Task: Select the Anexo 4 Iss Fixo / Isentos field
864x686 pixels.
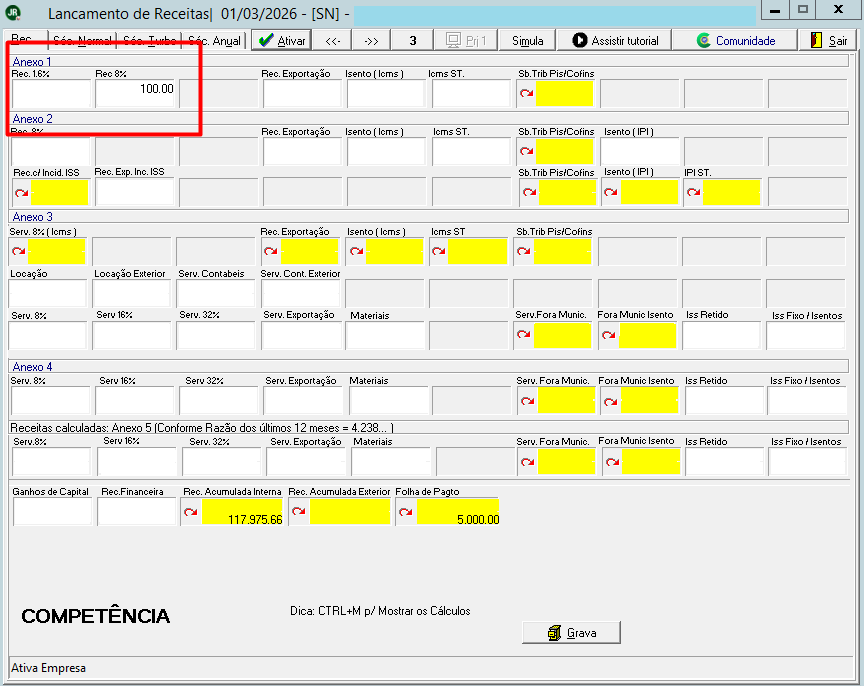Action: (x=807, y=401)
